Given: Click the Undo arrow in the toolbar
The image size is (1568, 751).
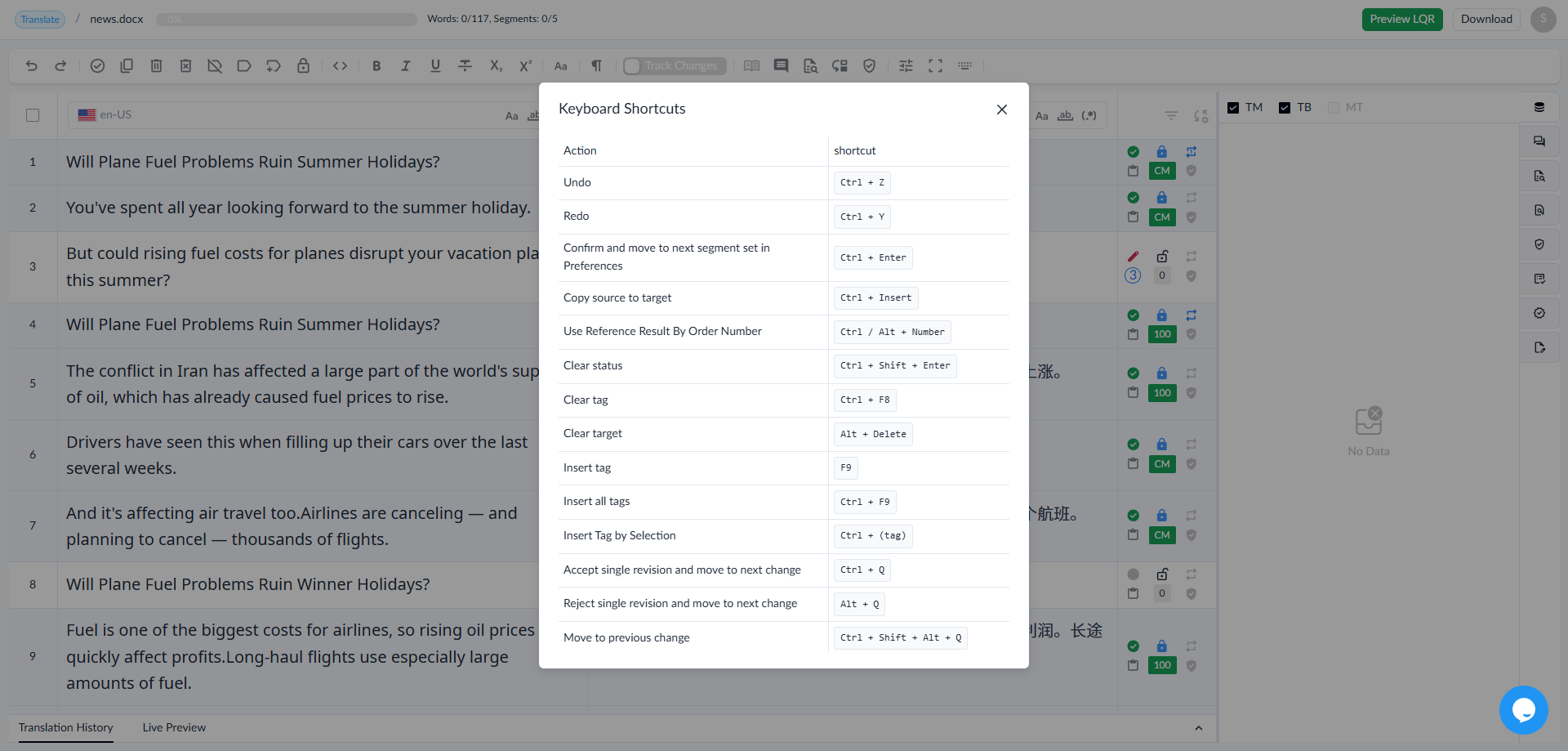Looking at the screenshot, I should coord(32,66).
